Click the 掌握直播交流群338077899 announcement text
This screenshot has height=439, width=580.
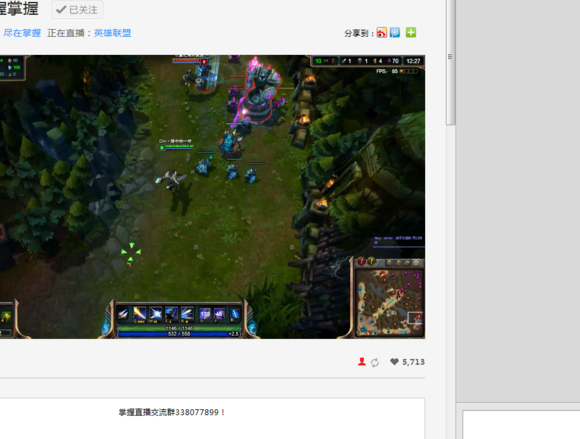click(172, 412)
